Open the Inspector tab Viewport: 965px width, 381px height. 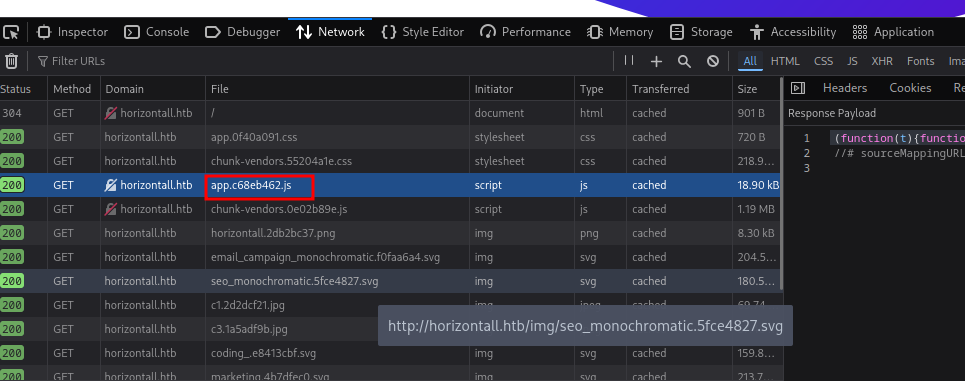(x=73, y=32)
